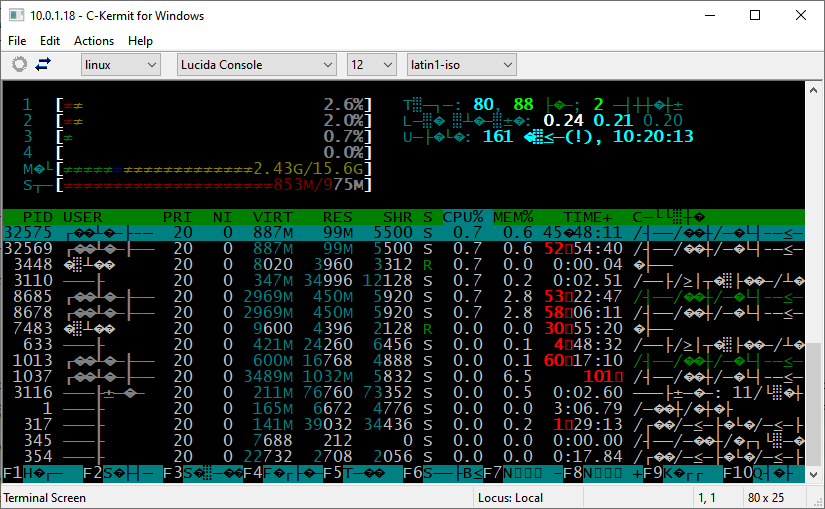Click the VIRT column header
This screenshot has height=509, width=825.
click(273, 217)
